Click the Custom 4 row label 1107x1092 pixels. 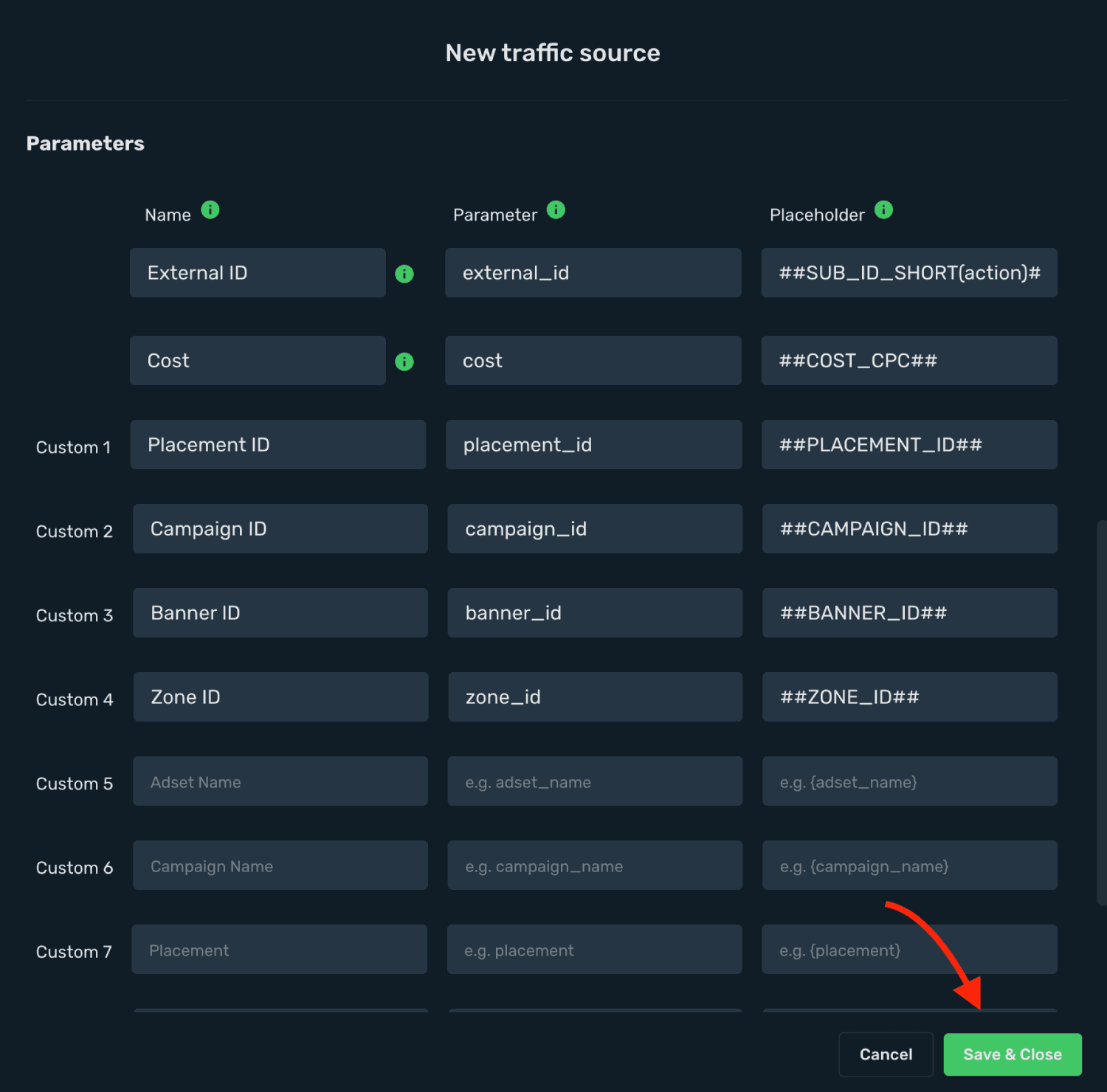(75, 700)
